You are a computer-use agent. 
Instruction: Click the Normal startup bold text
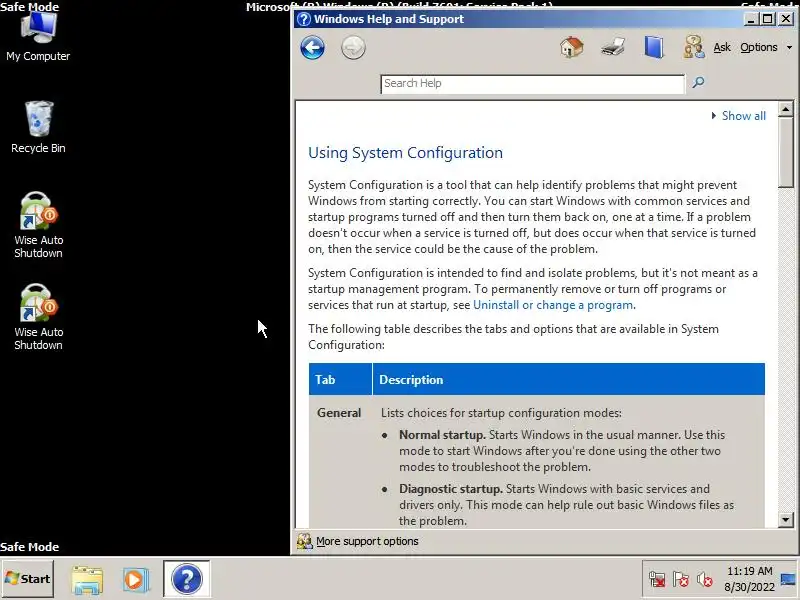(442, 435)
